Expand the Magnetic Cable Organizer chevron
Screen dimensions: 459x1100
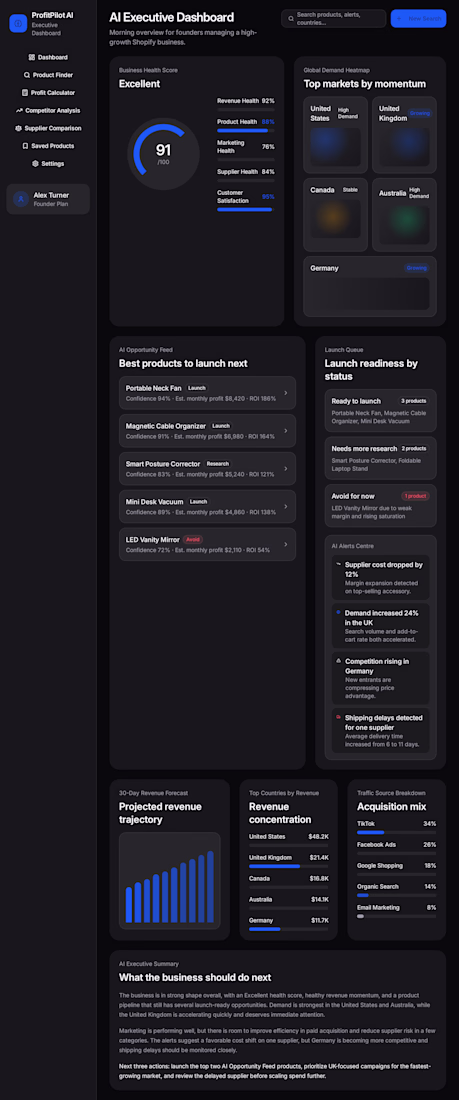pos(286,431)
